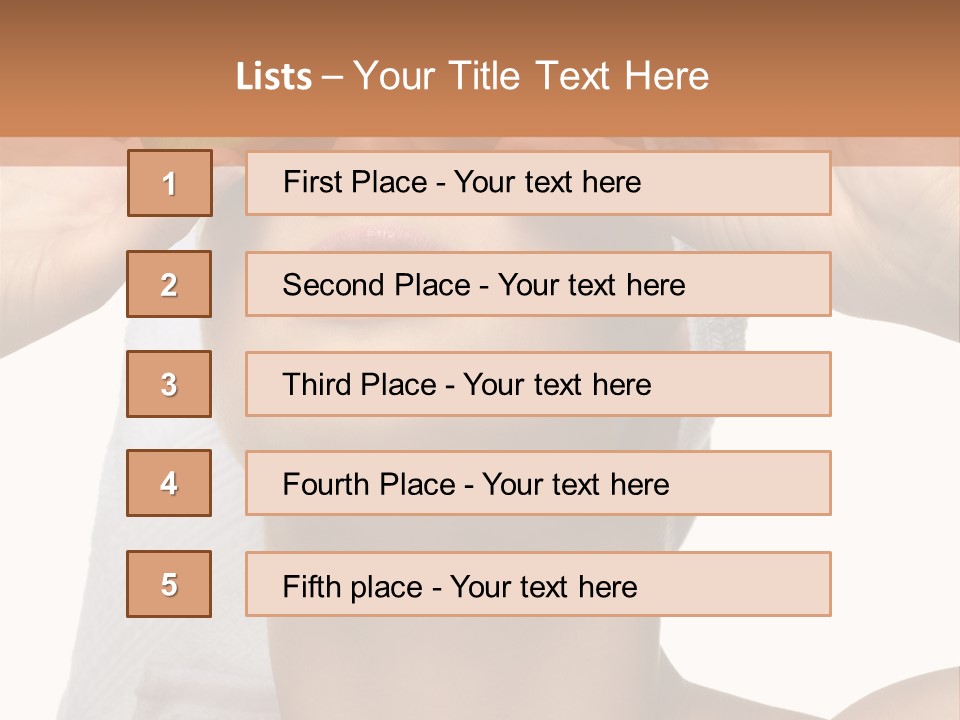Click "Your text here" in the Third Place row
960x720 pixels.
557,385
